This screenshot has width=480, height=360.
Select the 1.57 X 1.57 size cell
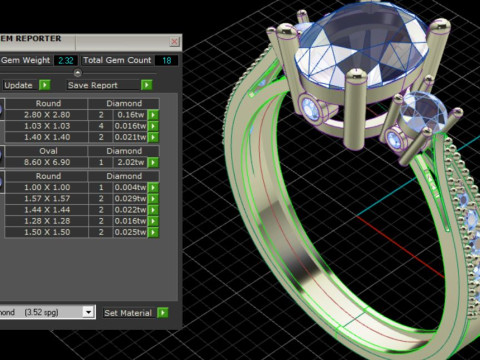pyautogui.click(x=47, y=199)
